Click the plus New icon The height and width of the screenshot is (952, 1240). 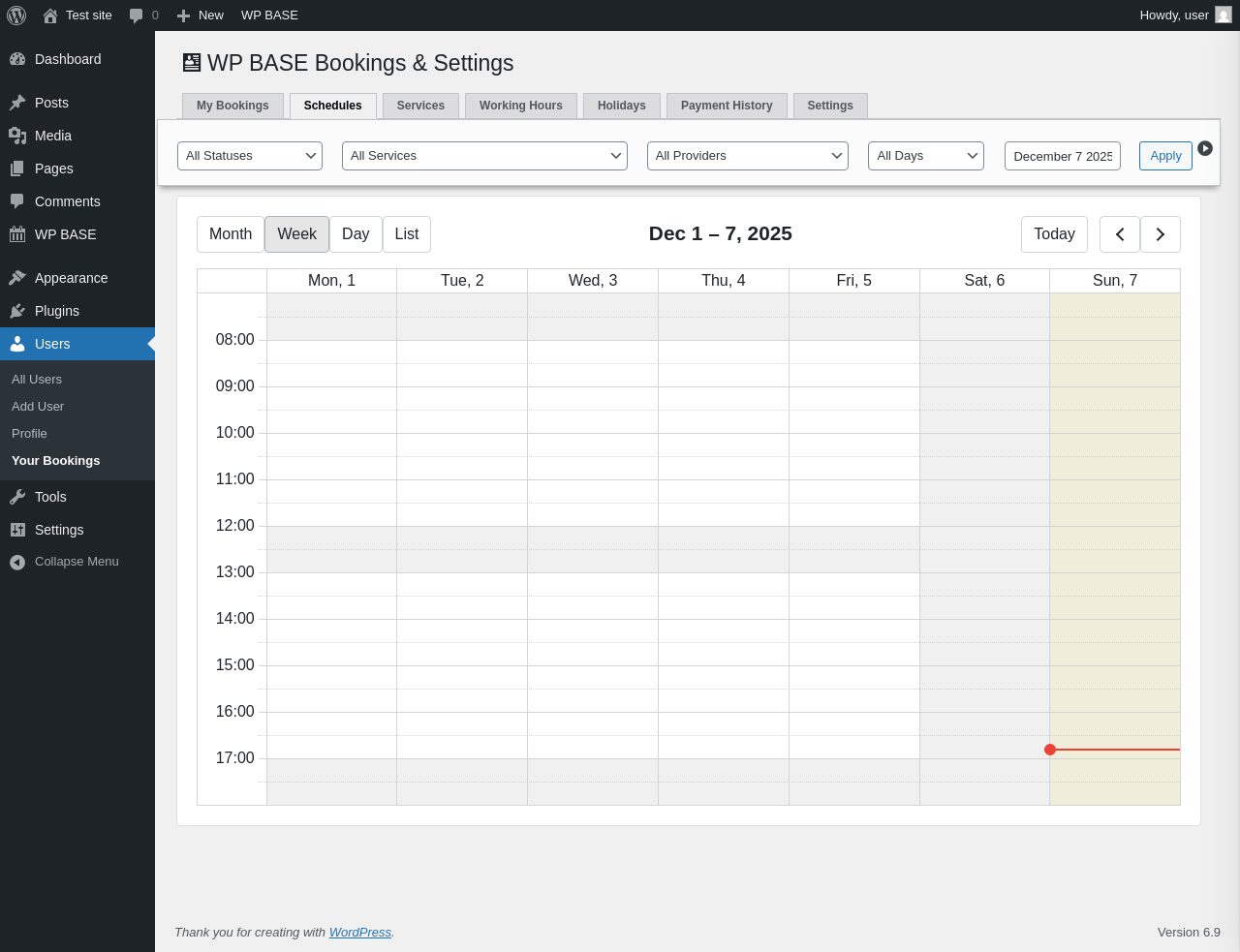click(183, 15)
